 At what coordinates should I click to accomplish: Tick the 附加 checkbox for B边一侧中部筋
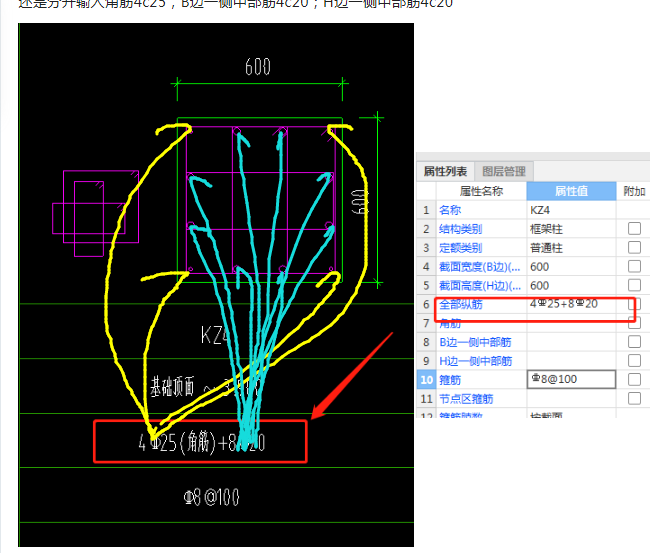634,342
